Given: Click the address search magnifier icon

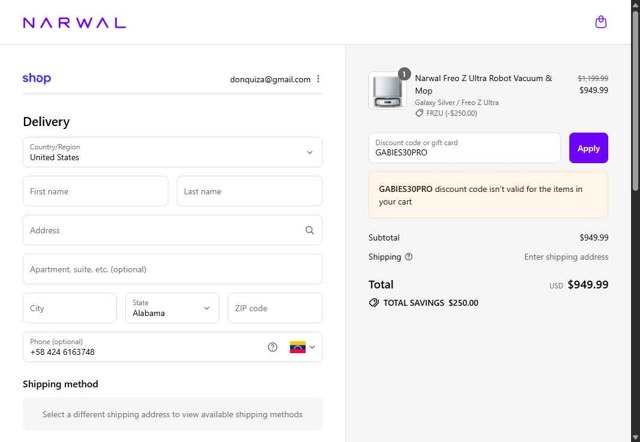Looking at the screenshot, I should [310, 230].
